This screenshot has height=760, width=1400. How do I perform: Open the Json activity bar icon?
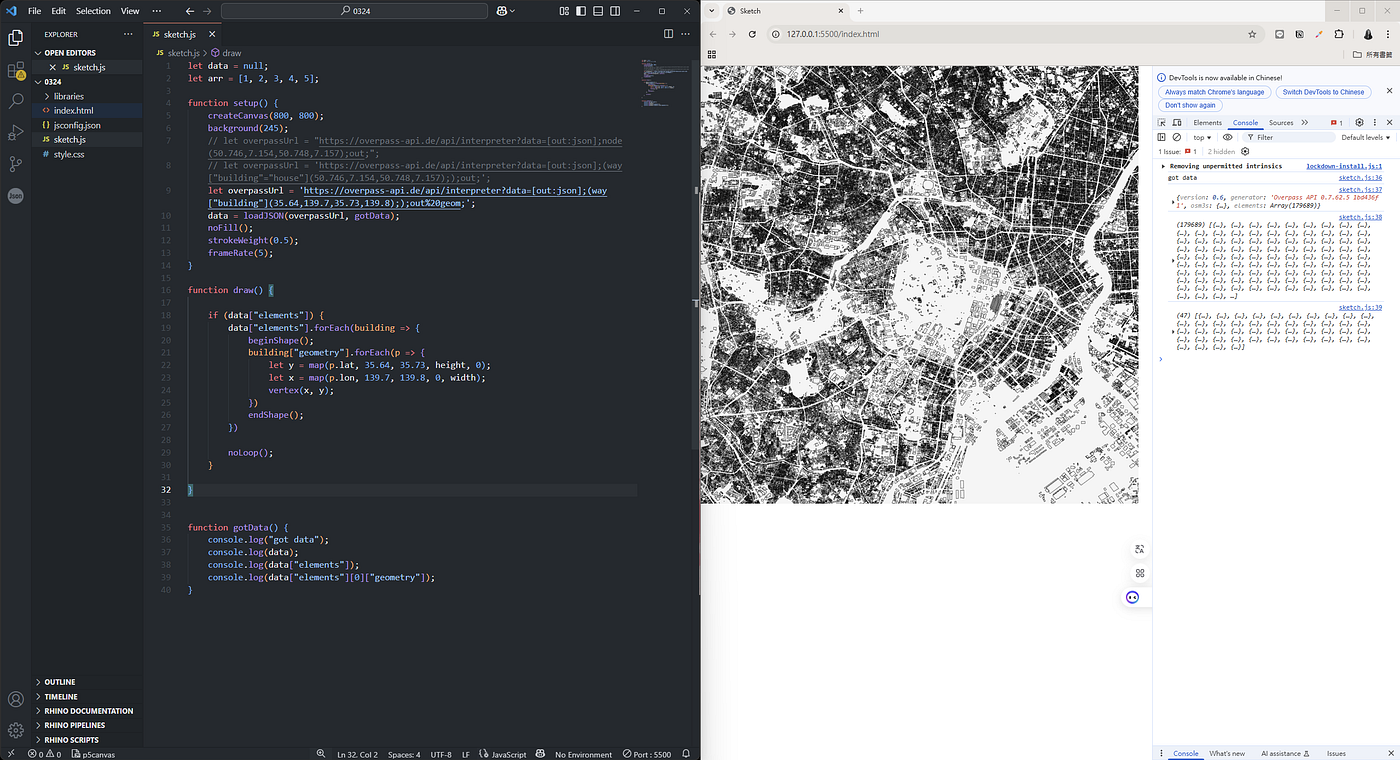tap(15, 196)
